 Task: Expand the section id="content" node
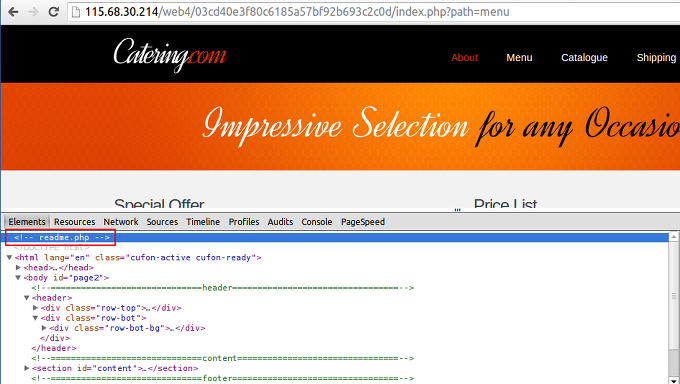tap(27, 368)
